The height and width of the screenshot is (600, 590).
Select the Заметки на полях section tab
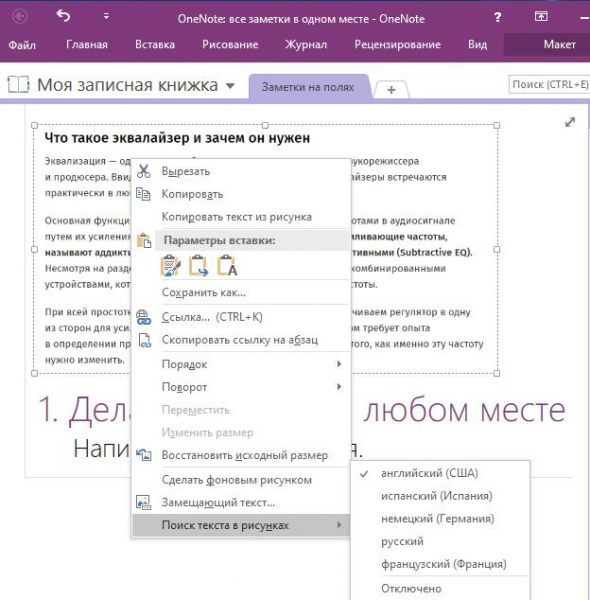[x=308, y=87]
